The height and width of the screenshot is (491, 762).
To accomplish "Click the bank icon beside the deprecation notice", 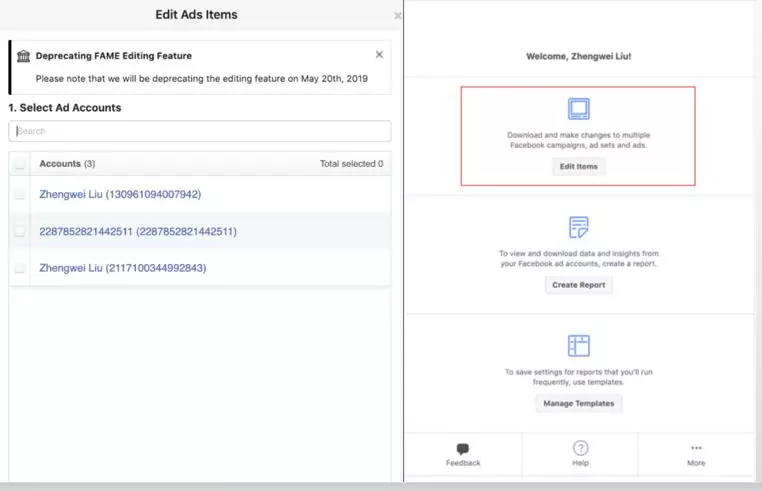I will point(23,56).
